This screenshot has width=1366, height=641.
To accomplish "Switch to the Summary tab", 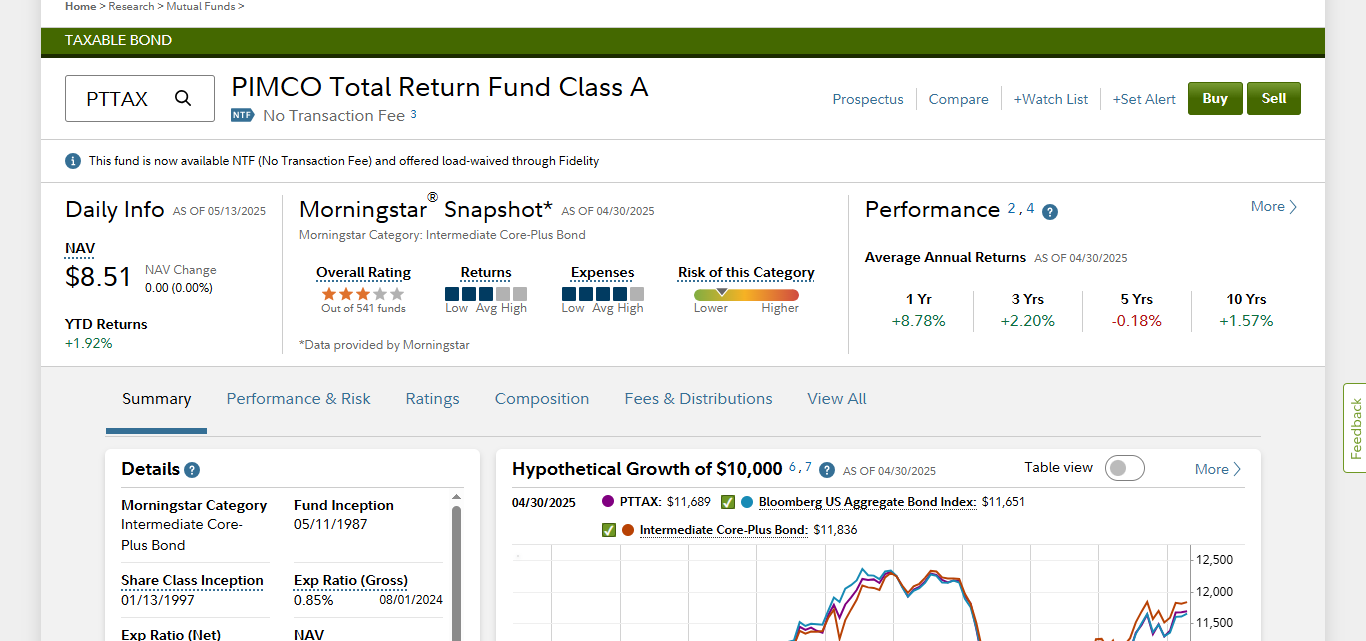I will pos(156,399).
